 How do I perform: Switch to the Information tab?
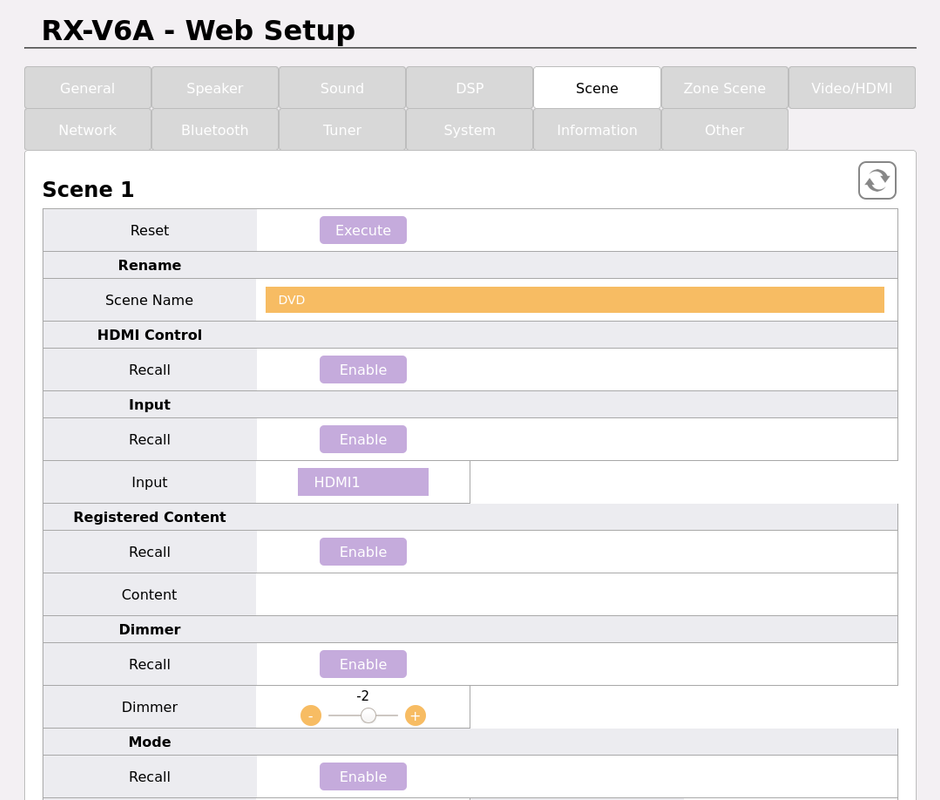click(597, 130)
